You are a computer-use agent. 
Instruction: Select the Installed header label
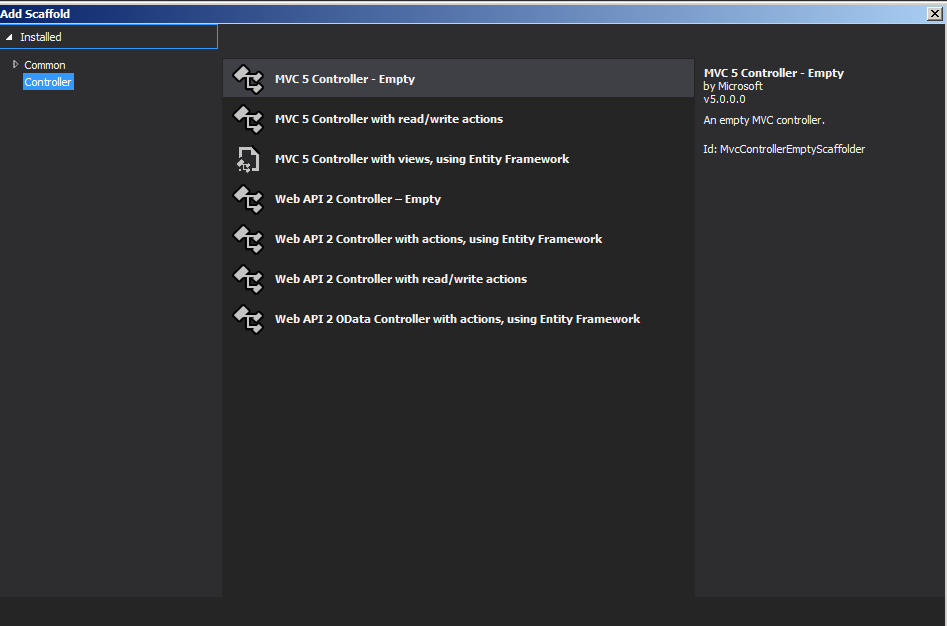pos(41,37)
